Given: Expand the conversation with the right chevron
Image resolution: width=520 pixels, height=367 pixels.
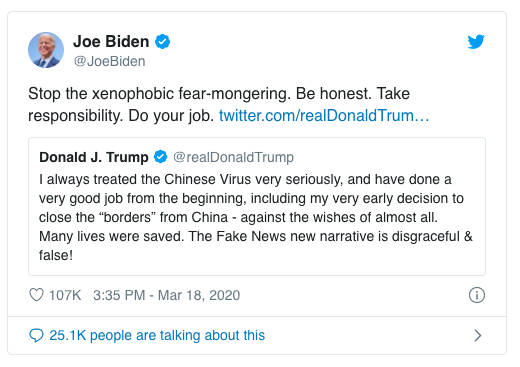Looking at the screenshot, I should point(478,335).
